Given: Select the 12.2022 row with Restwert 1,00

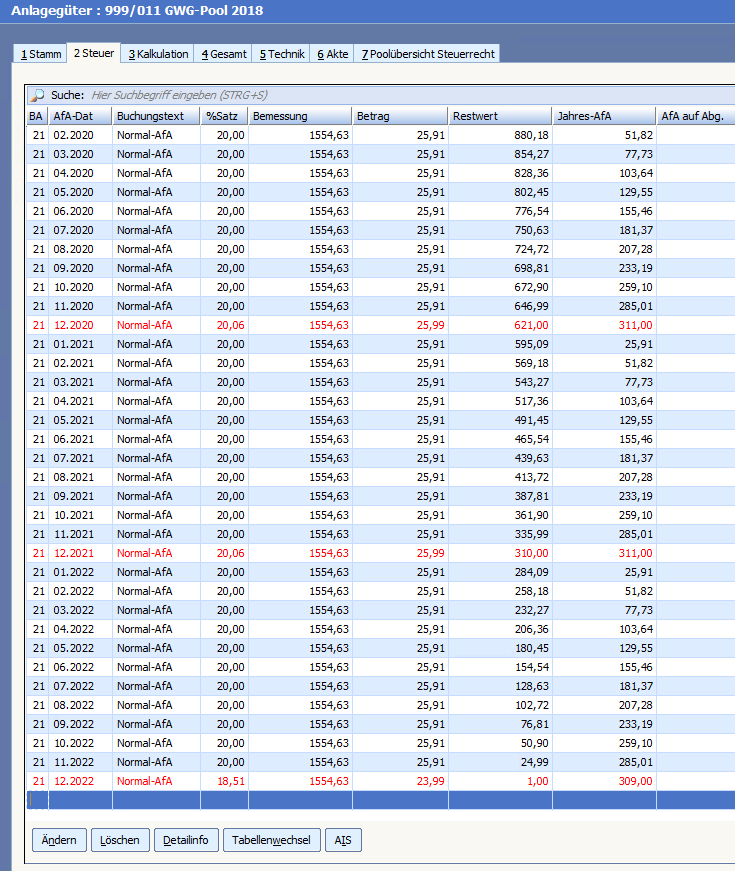Looking at the screenshot, I should tap(300, 781).
